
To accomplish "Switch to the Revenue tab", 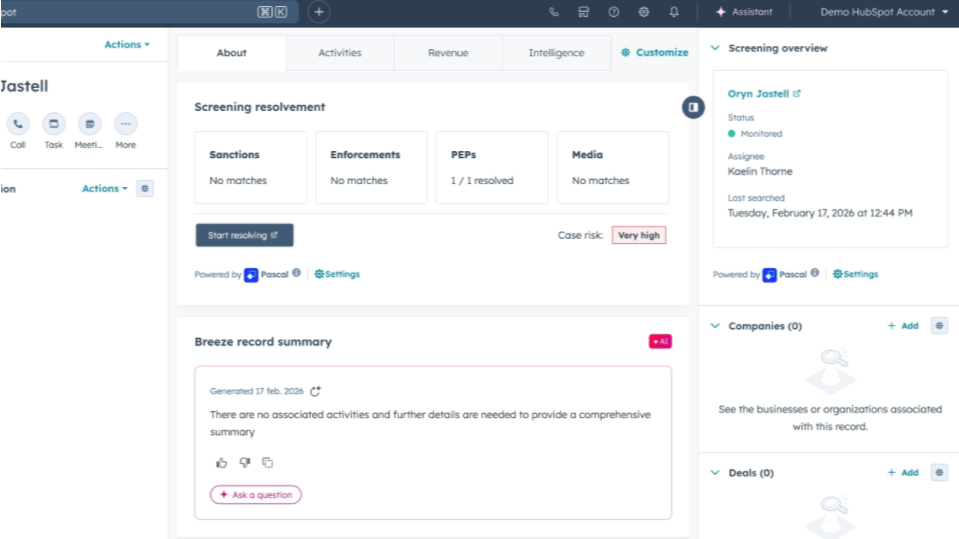I will pos(448,53).
